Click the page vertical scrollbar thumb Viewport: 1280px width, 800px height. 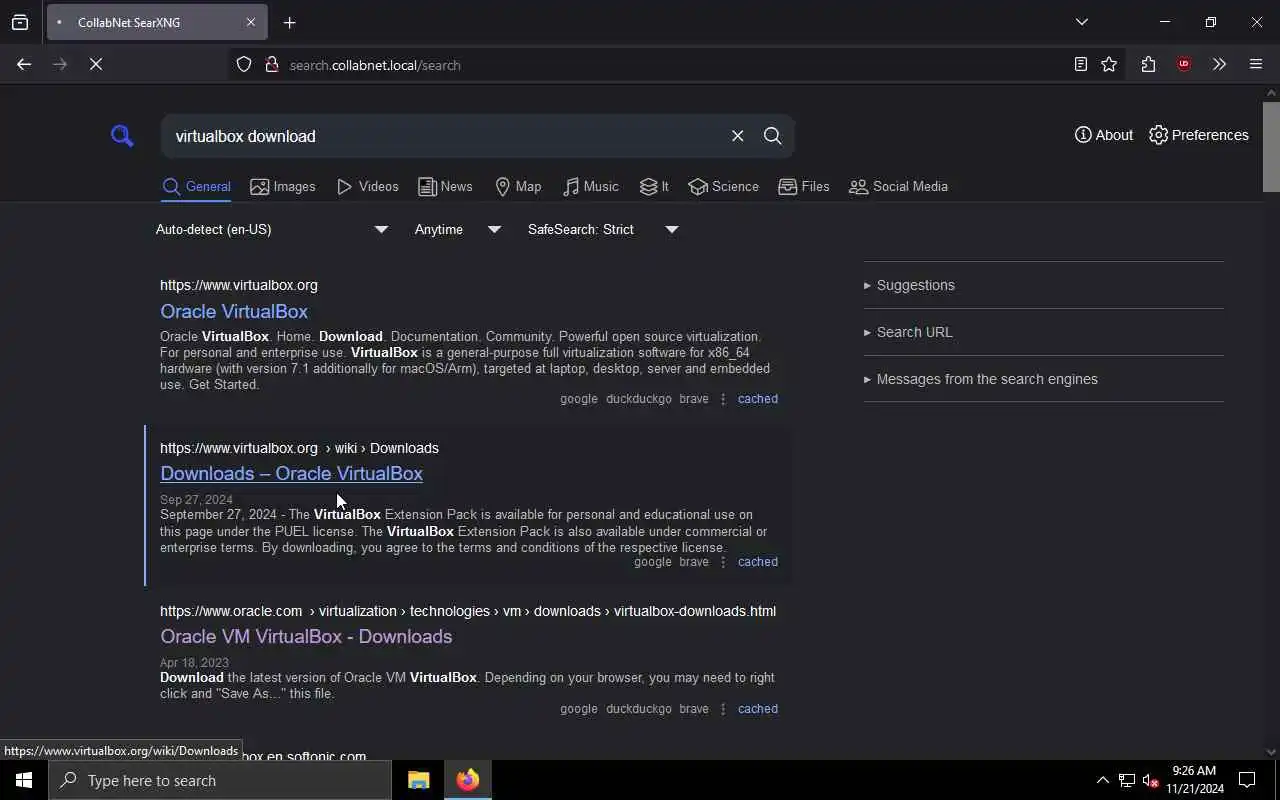coord(1271,146)
